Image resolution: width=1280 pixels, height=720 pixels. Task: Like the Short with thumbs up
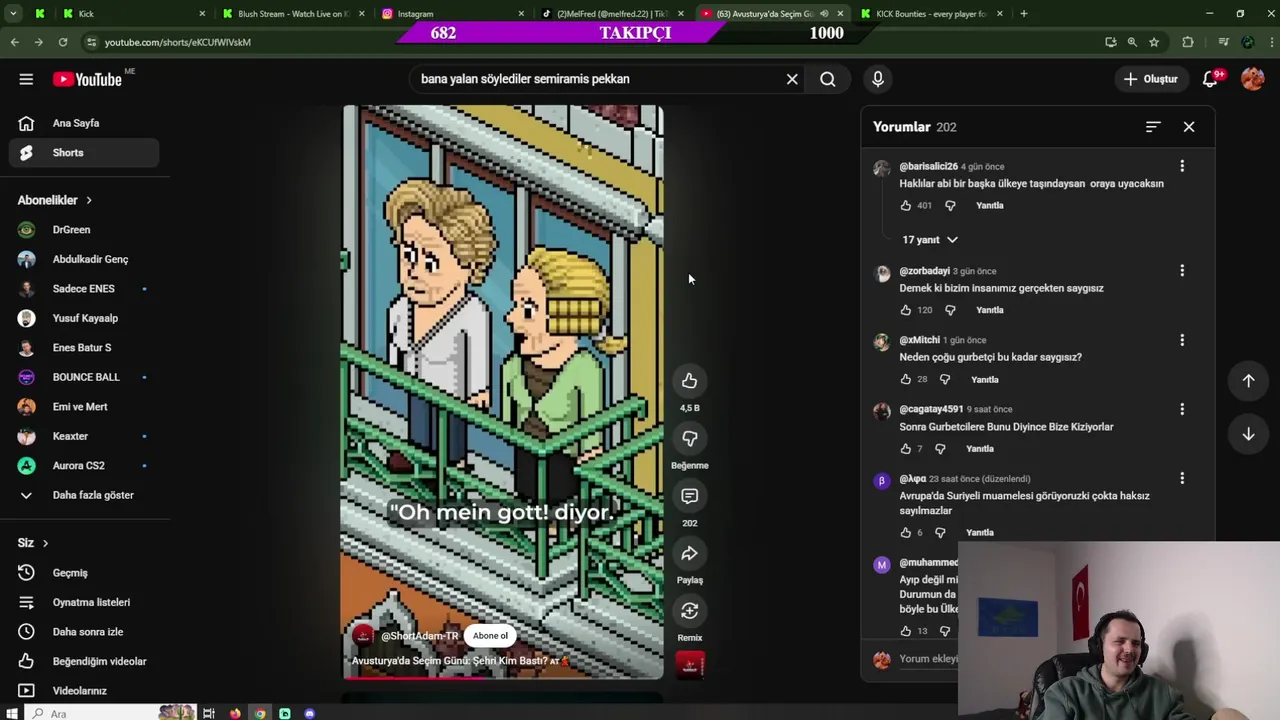689,381
